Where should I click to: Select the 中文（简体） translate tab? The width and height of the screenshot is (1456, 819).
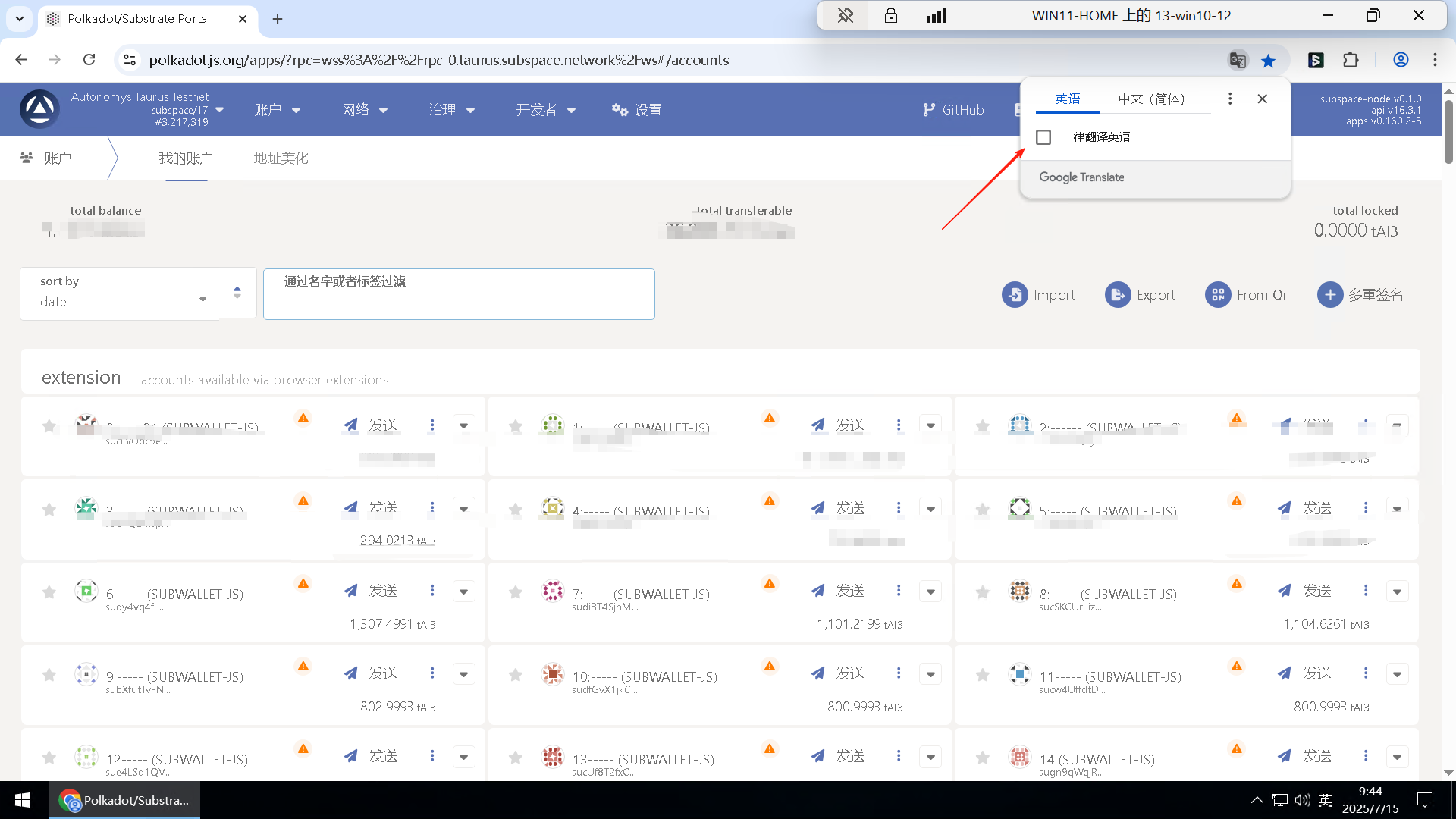coord(1151,99)
